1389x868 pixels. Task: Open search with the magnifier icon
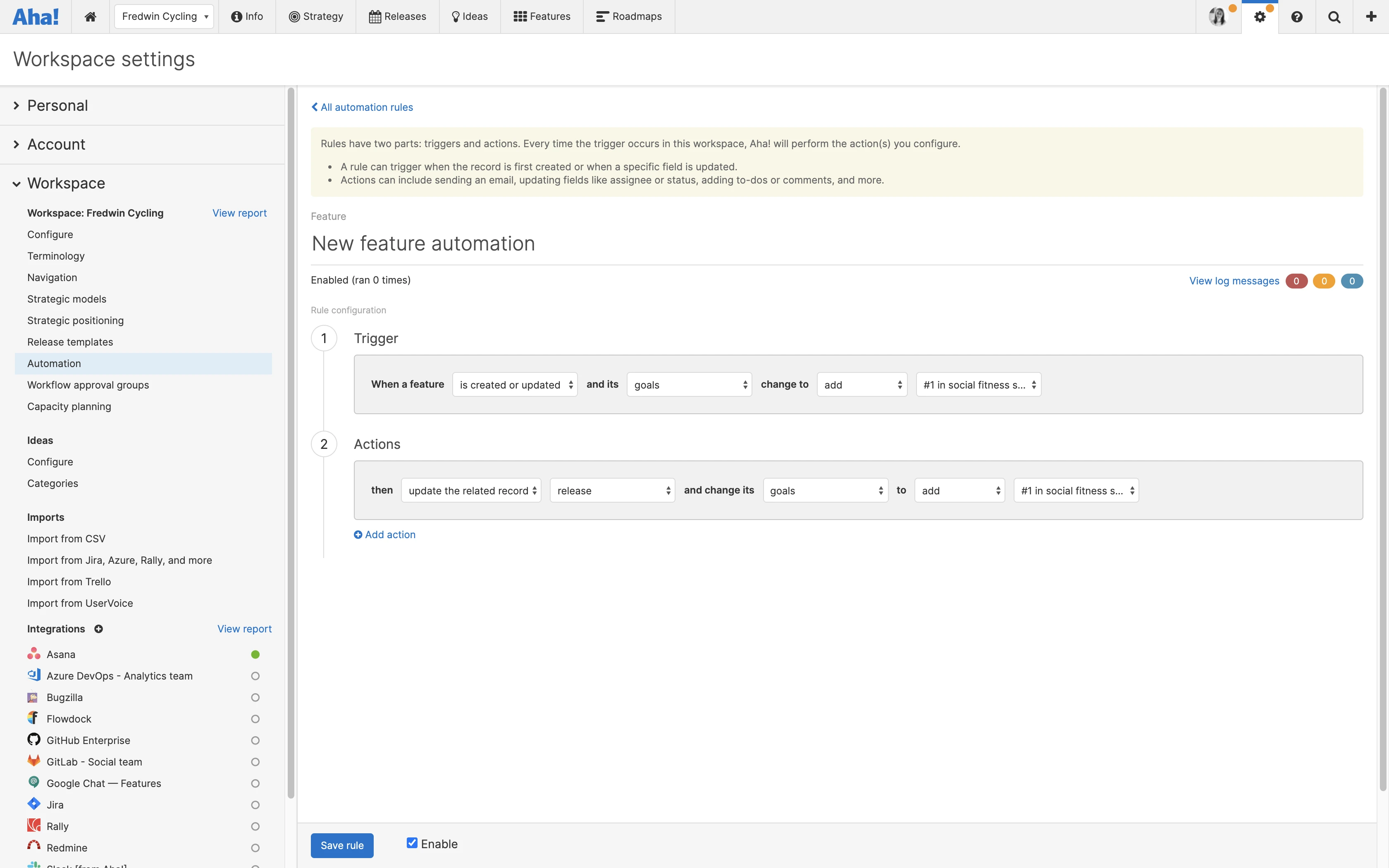(1334, 17)
